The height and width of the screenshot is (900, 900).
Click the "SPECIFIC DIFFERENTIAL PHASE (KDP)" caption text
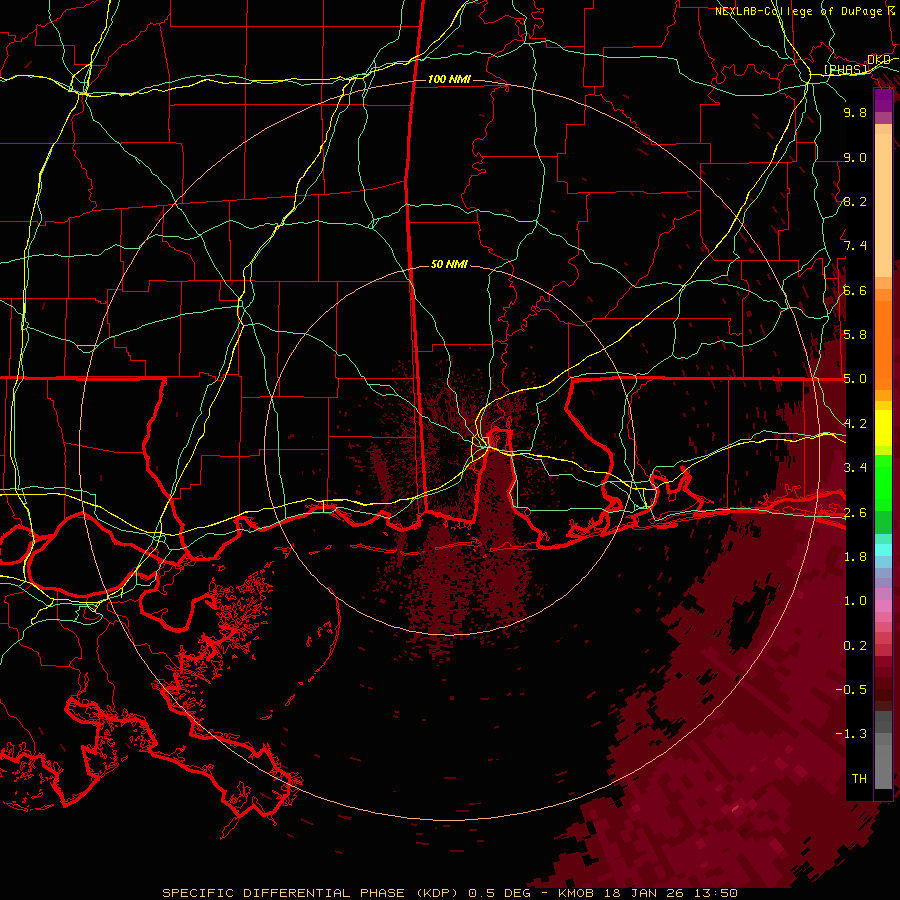point(310,893)
